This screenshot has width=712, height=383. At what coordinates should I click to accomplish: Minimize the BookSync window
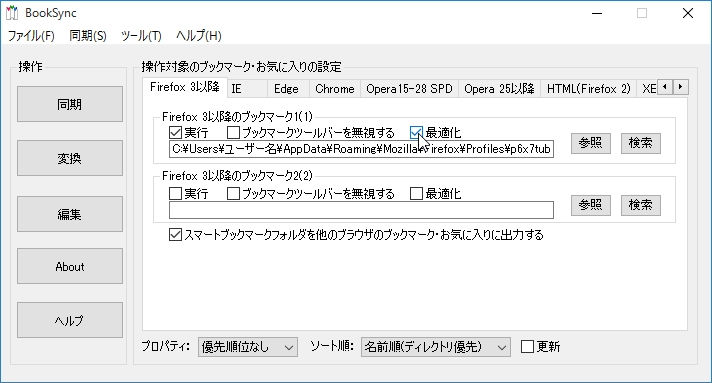(597, 13)
